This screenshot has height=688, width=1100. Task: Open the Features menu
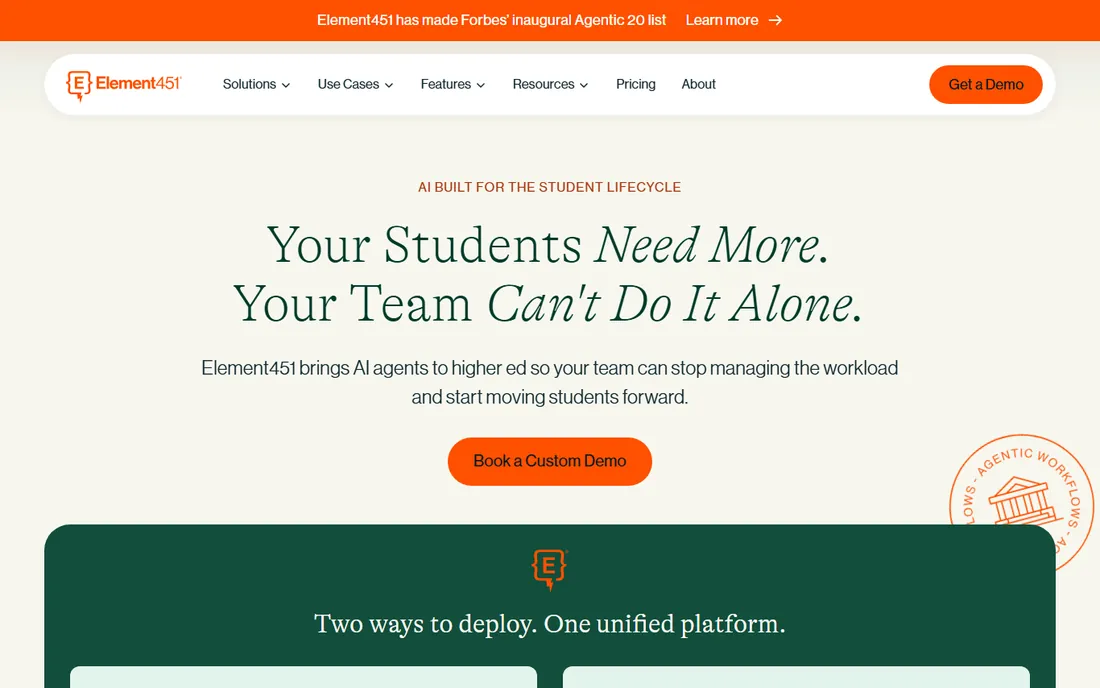click(x=452, y=84)
